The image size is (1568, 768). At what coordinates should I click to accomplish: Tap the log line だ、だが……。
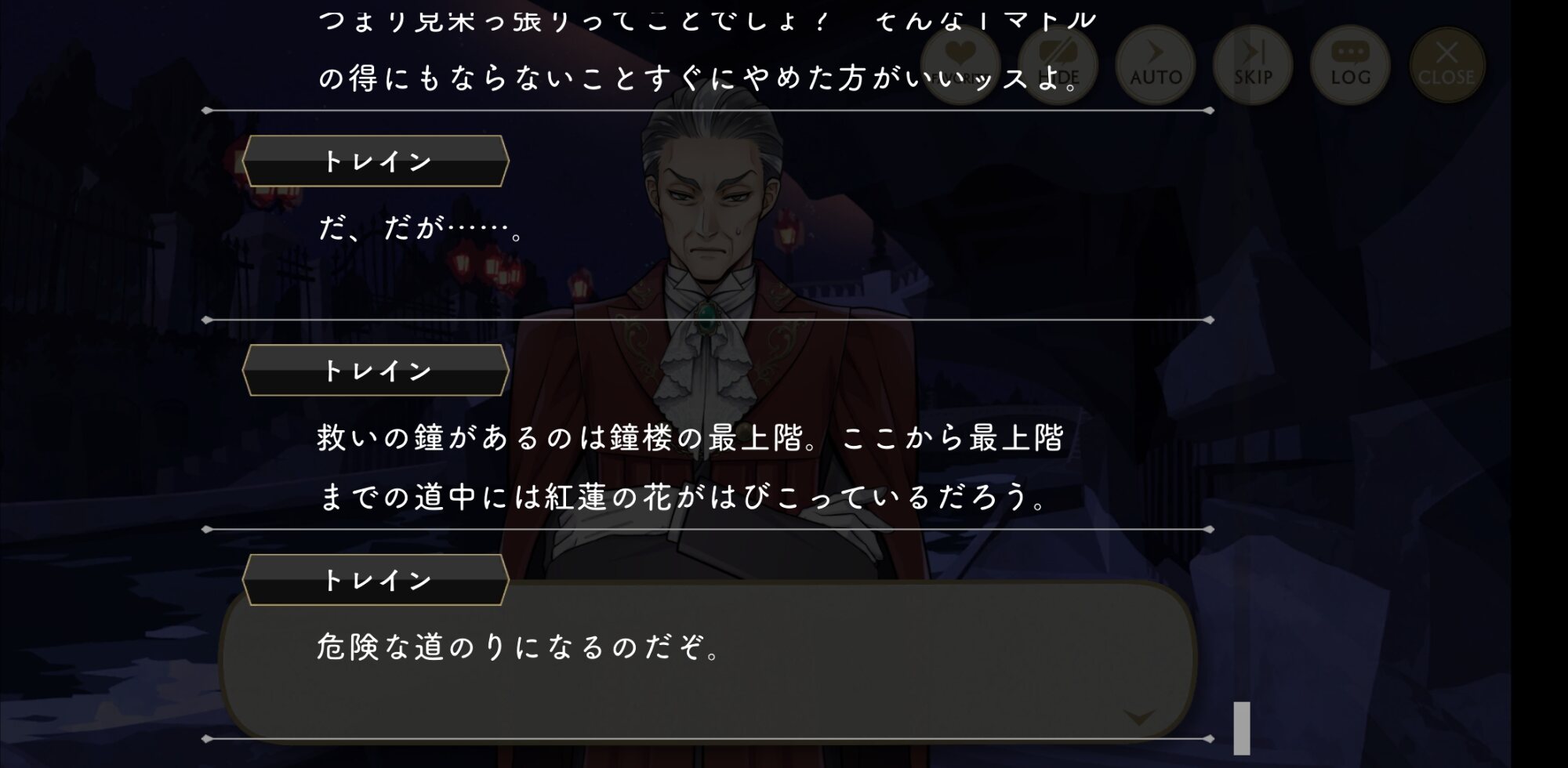[422, 228]
